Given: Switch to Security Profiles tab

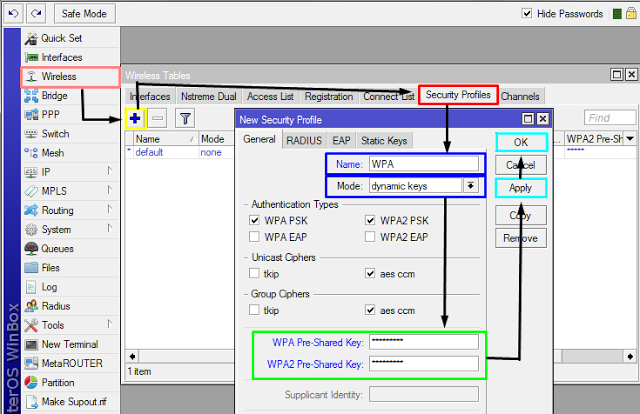Looking at the screenshot, I should [458, 95].
